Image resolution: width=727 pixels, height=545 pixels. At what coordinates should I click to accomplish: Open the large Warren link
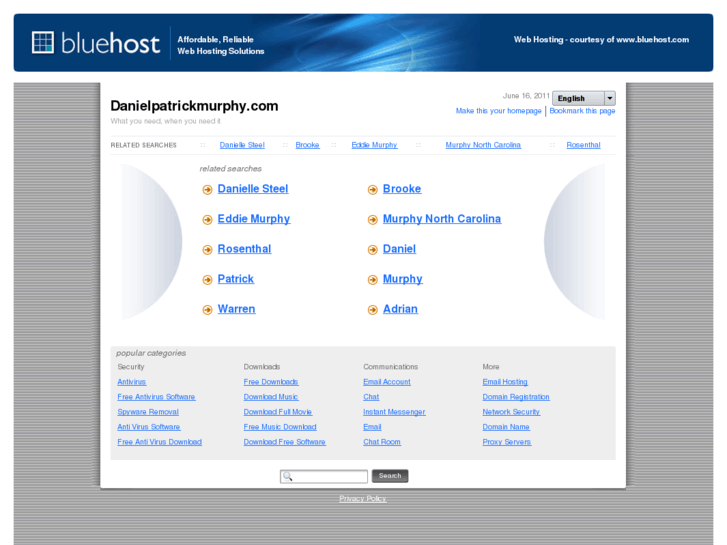coord(236,309)
